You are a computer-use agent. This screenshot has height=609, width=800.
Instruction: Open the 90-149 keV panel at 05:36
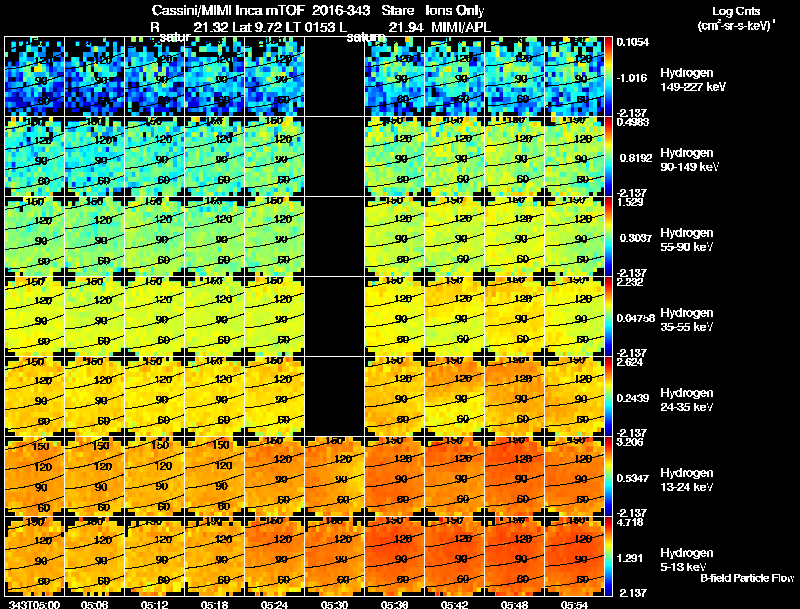click(x=394, y=157)
